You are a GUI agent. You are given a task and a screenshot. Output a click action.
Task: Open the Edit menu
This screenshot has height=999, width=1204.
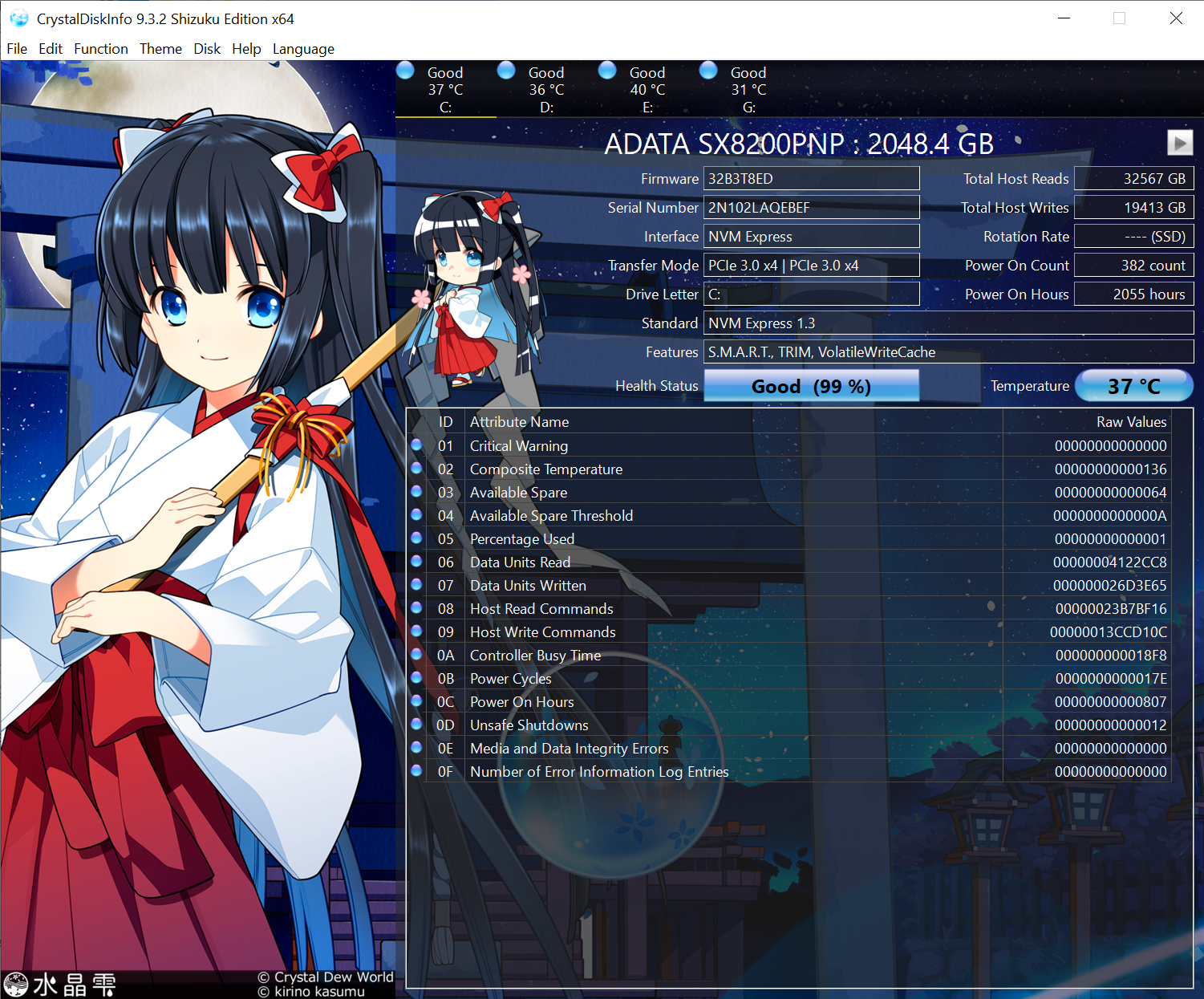pos(51,49)
